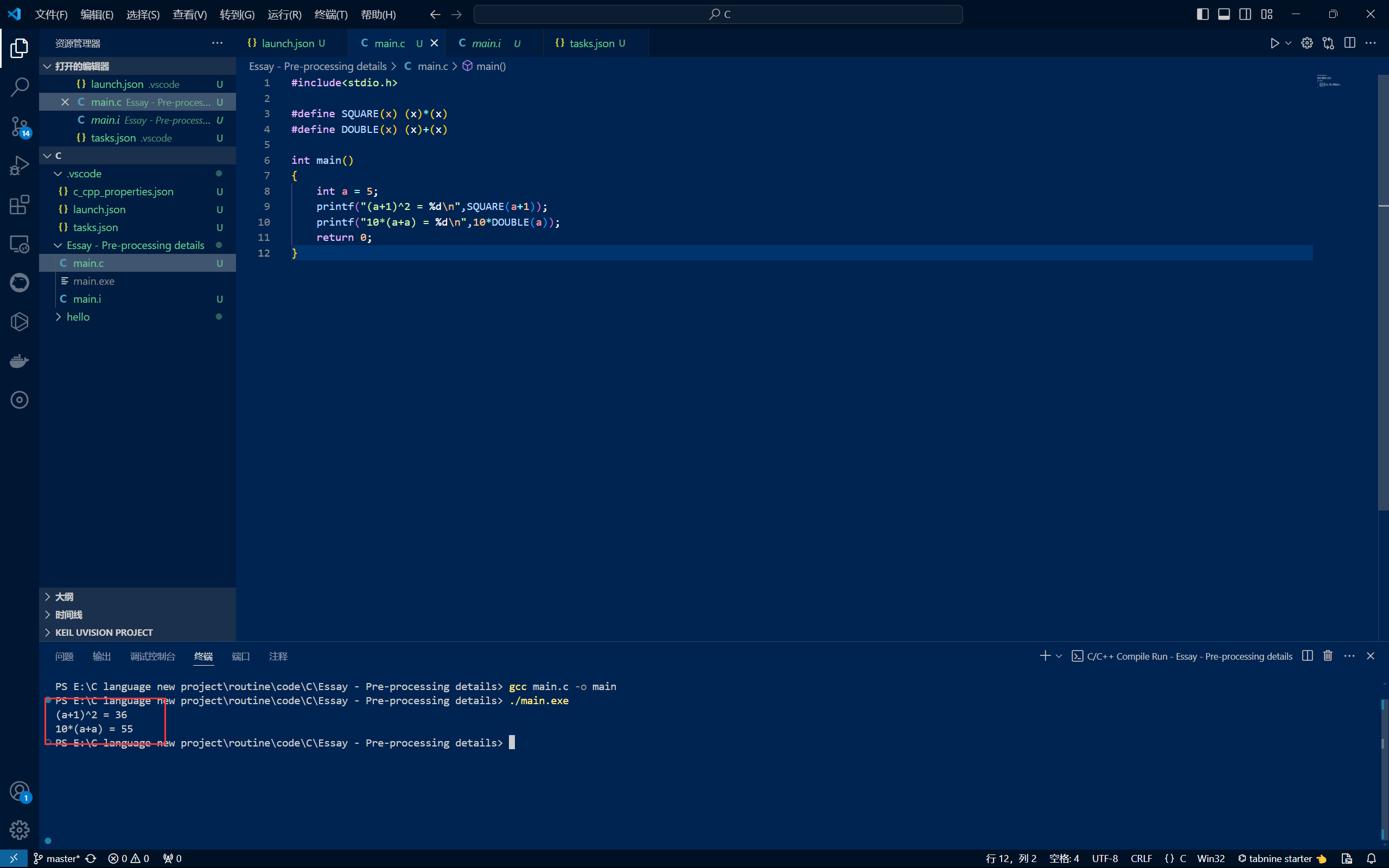
Task: Switch to 端口 ports panel tab
Action: (x=240, y=656)
